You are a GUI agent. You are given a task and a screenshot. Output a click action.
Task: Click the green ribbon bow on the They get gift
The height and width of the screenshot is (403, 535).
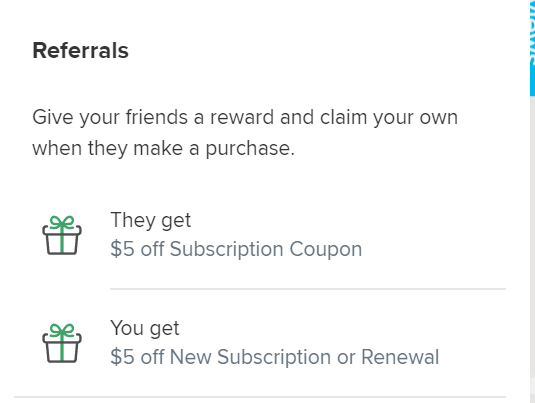62,222
